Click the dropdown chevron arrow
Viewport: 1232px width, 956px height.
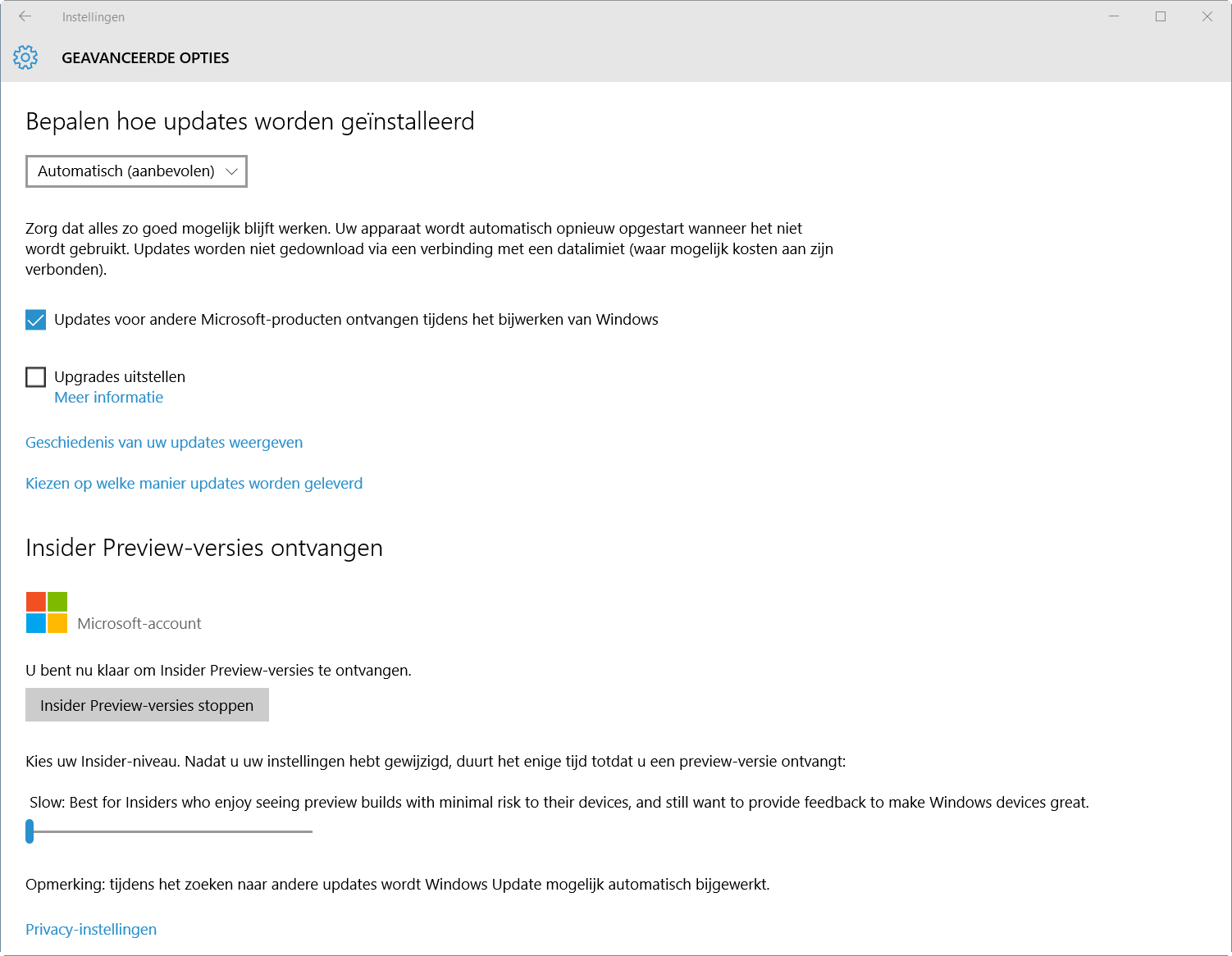click(231, 171)
